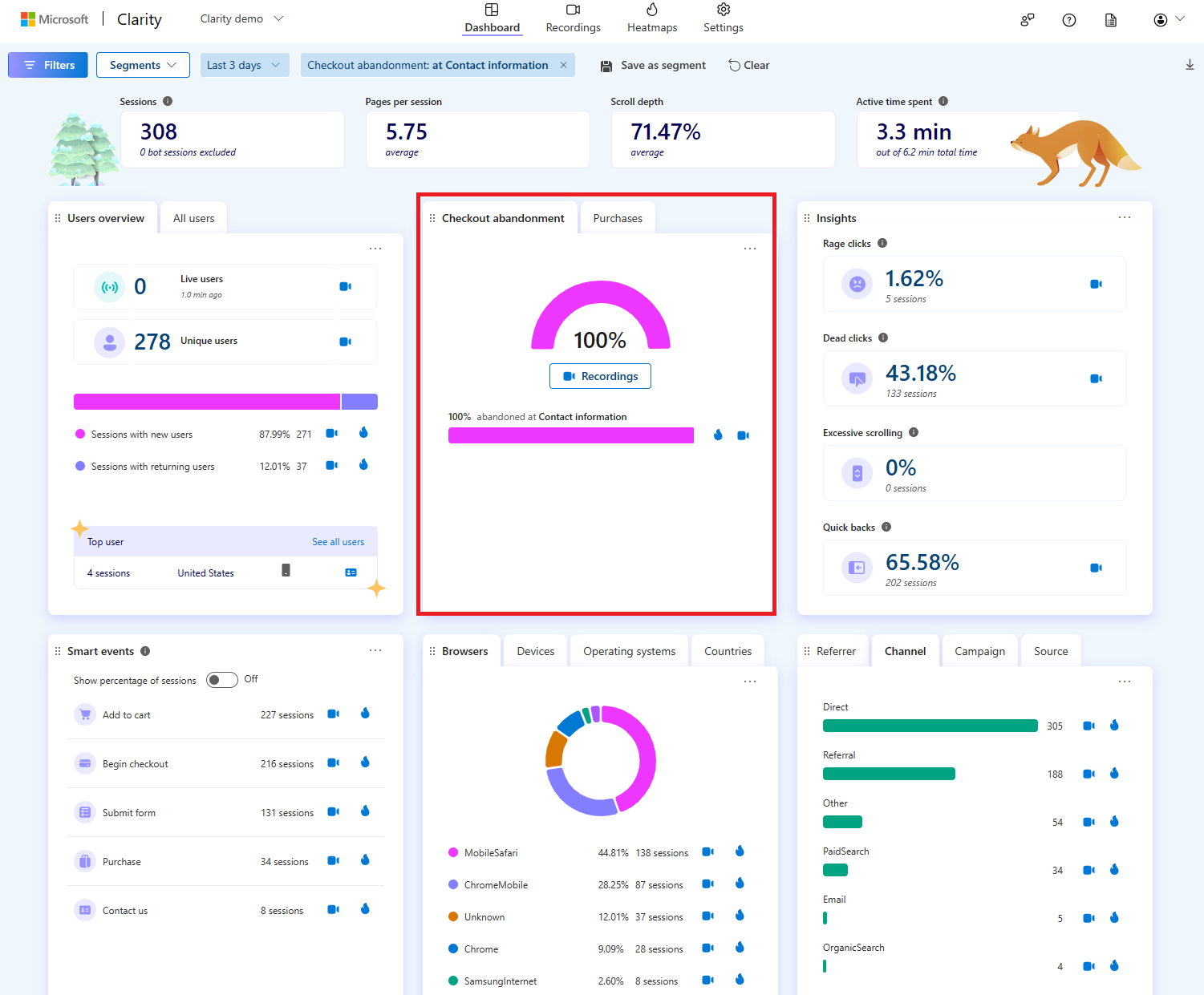Open heatmap for abandoned at Contact information
1204x995 pixels.
(718, 435)
